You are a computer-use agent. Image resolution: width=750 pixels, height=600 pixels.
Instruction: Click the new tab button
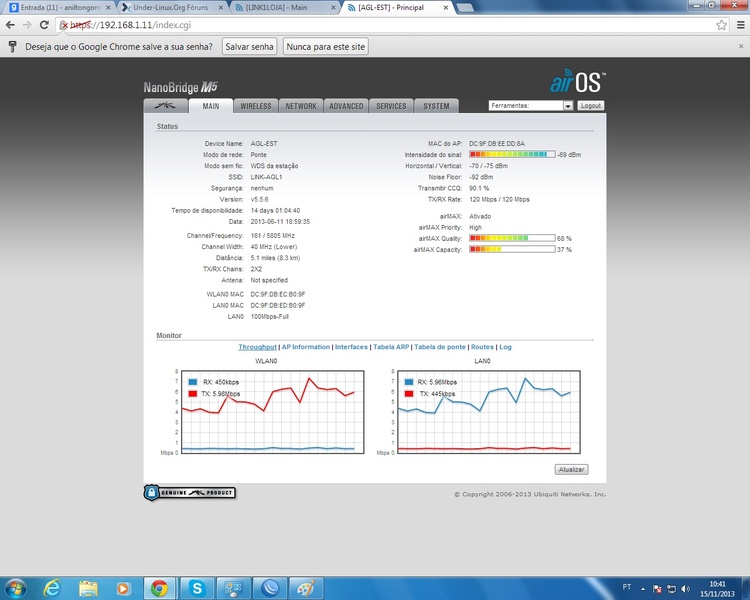[x=464, y=8]
